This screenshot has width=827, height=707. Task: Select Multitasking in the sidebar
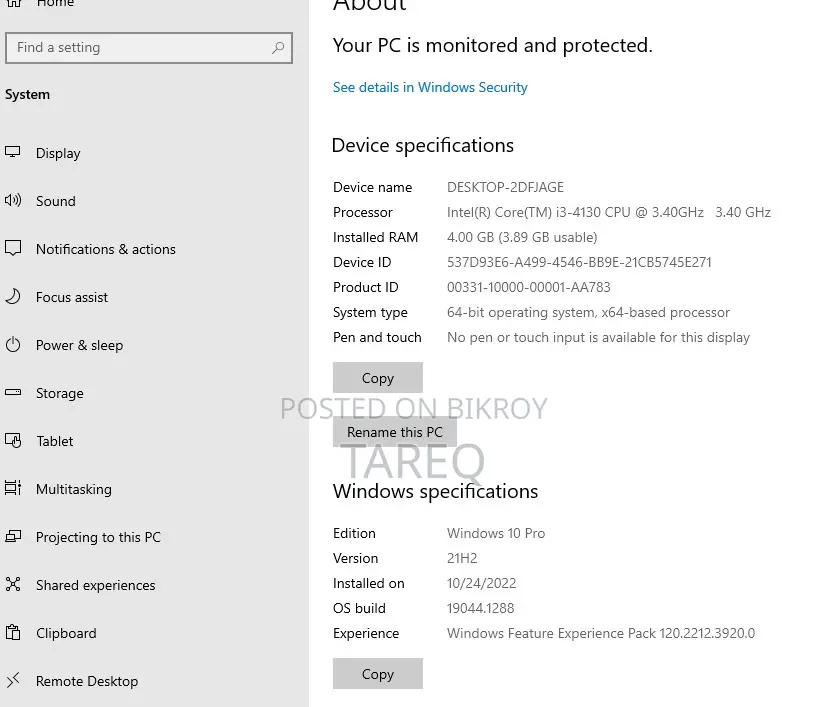[x=74, y=489]
